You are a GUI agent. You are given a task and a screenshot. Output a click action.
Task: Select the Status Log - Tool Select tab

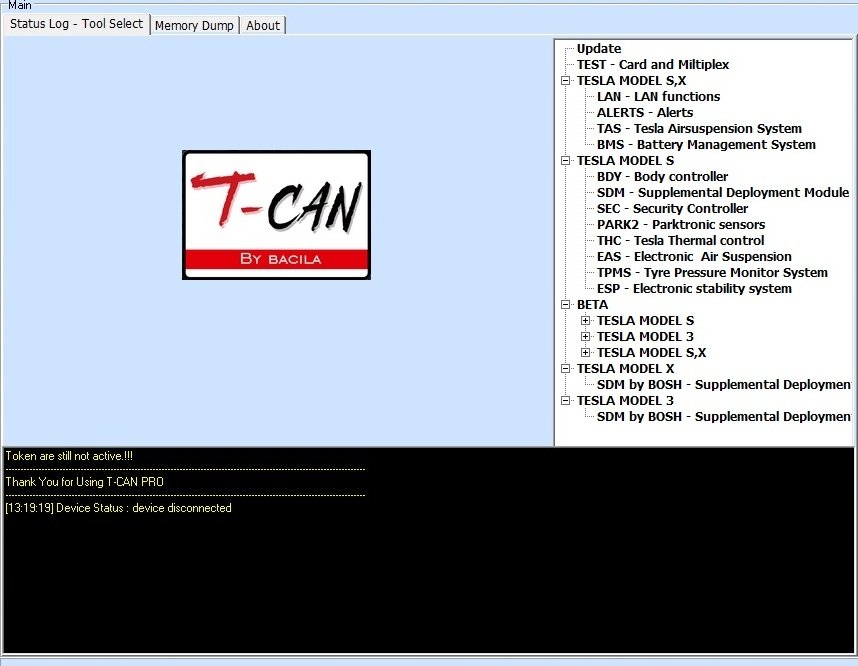[x=76, y=24]
